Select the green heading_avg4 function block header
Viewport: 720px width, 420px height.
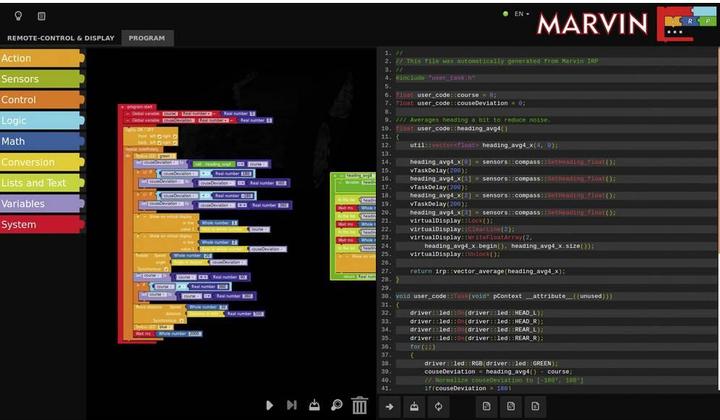tap(354, 176)
